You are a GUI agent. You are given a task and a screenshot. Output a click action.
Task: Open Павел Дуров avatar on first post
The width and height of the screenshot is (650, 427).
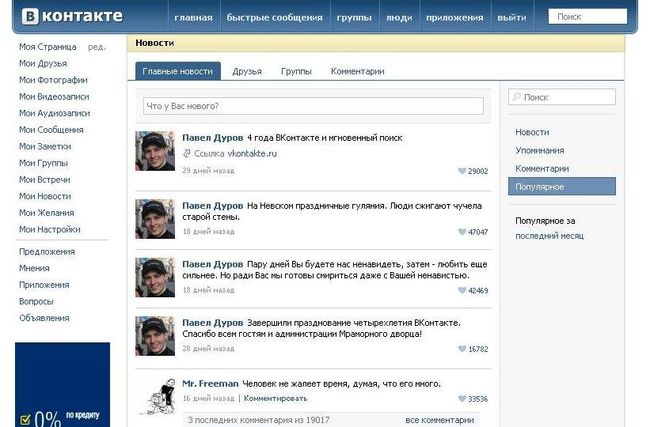point(155,151)
